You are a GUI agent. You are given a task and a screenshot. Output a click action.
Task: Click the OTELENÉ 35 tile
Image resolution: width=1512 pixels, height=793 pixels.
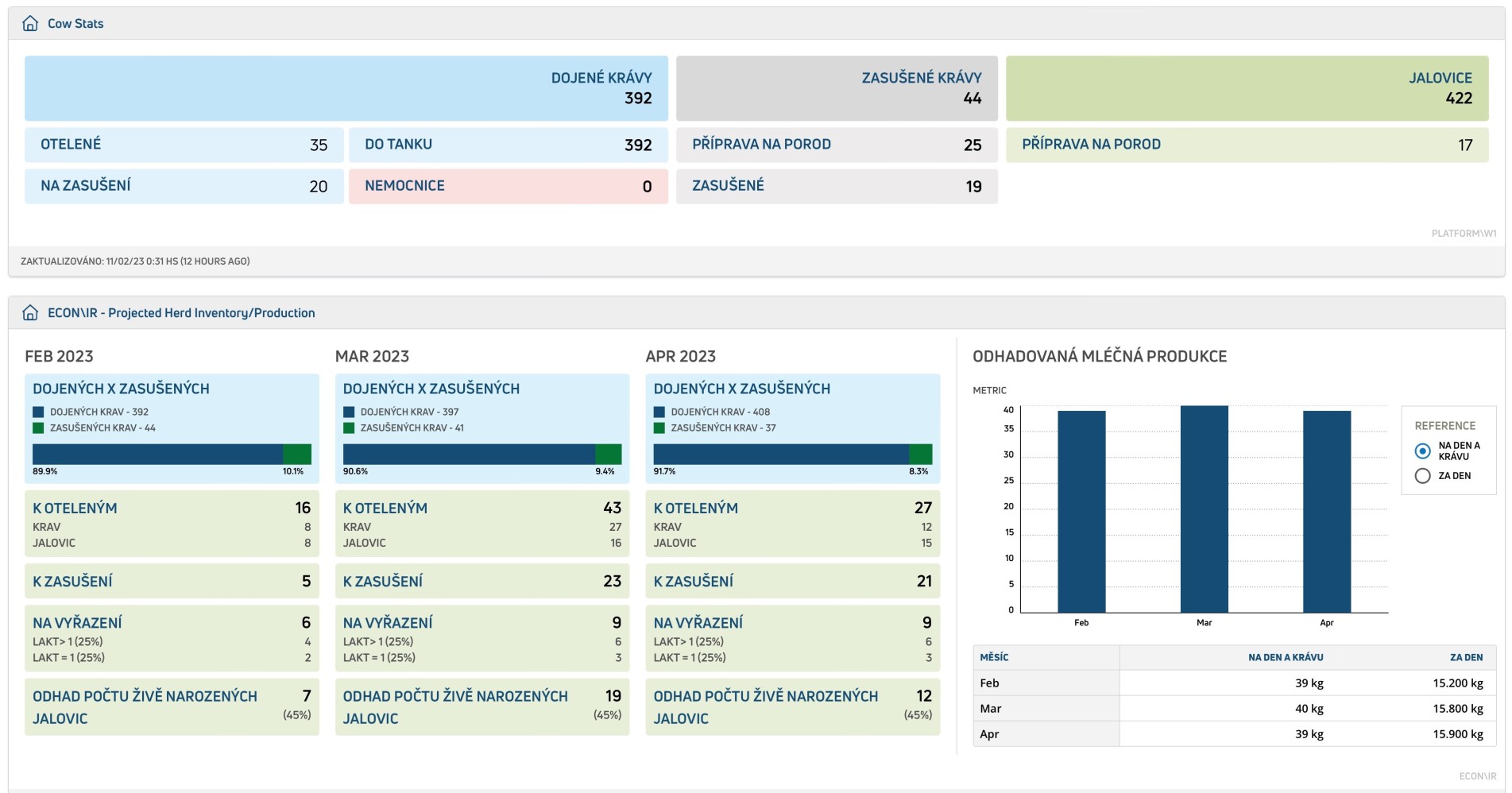184,145
